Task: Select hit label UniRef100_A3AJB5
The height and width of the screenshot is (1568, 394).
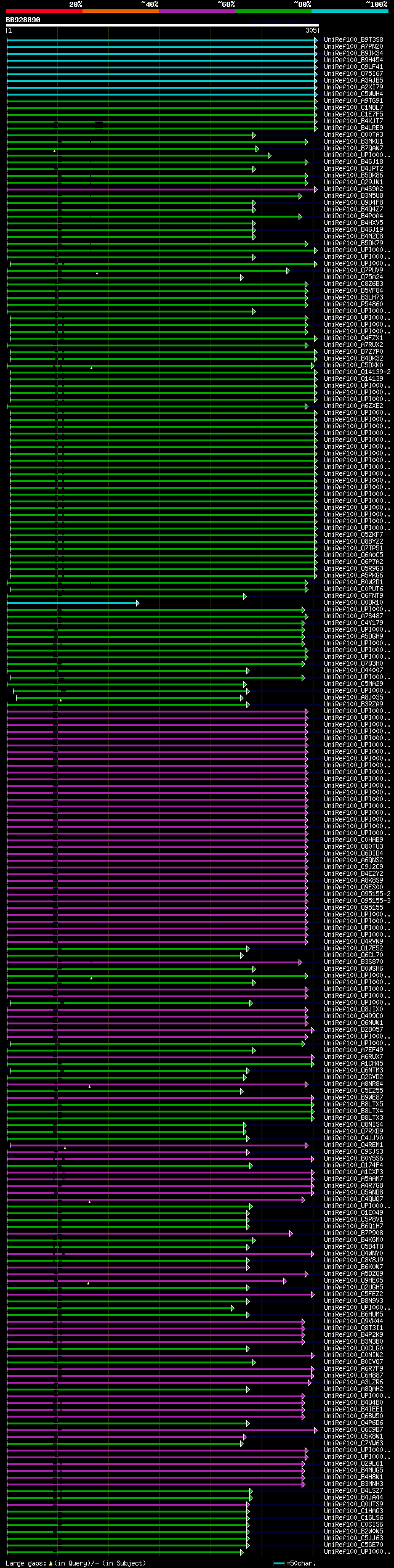Action: [353, 81]
